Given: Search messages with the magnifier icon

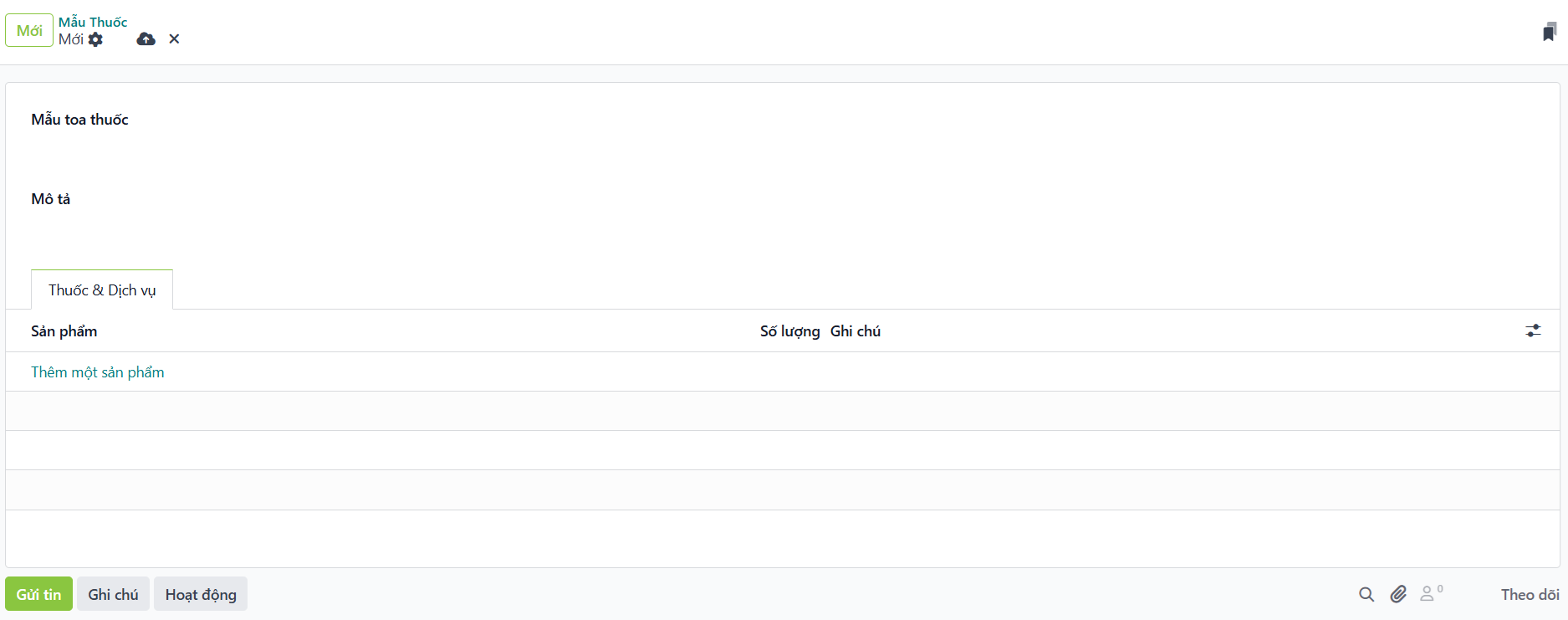Looking at the screenshot, I should pos(1366,594).
